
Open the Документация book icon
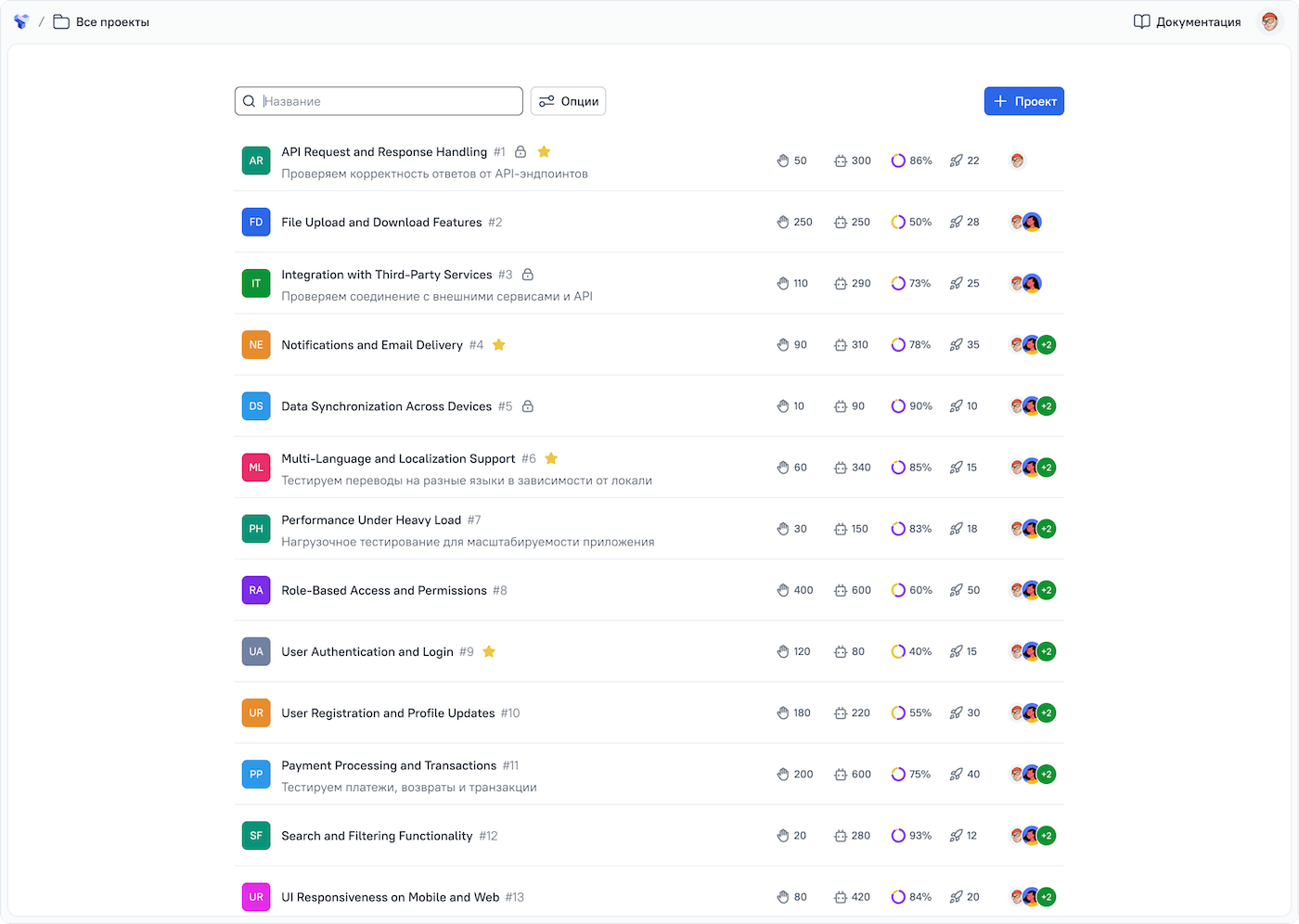click(1140, 20)
